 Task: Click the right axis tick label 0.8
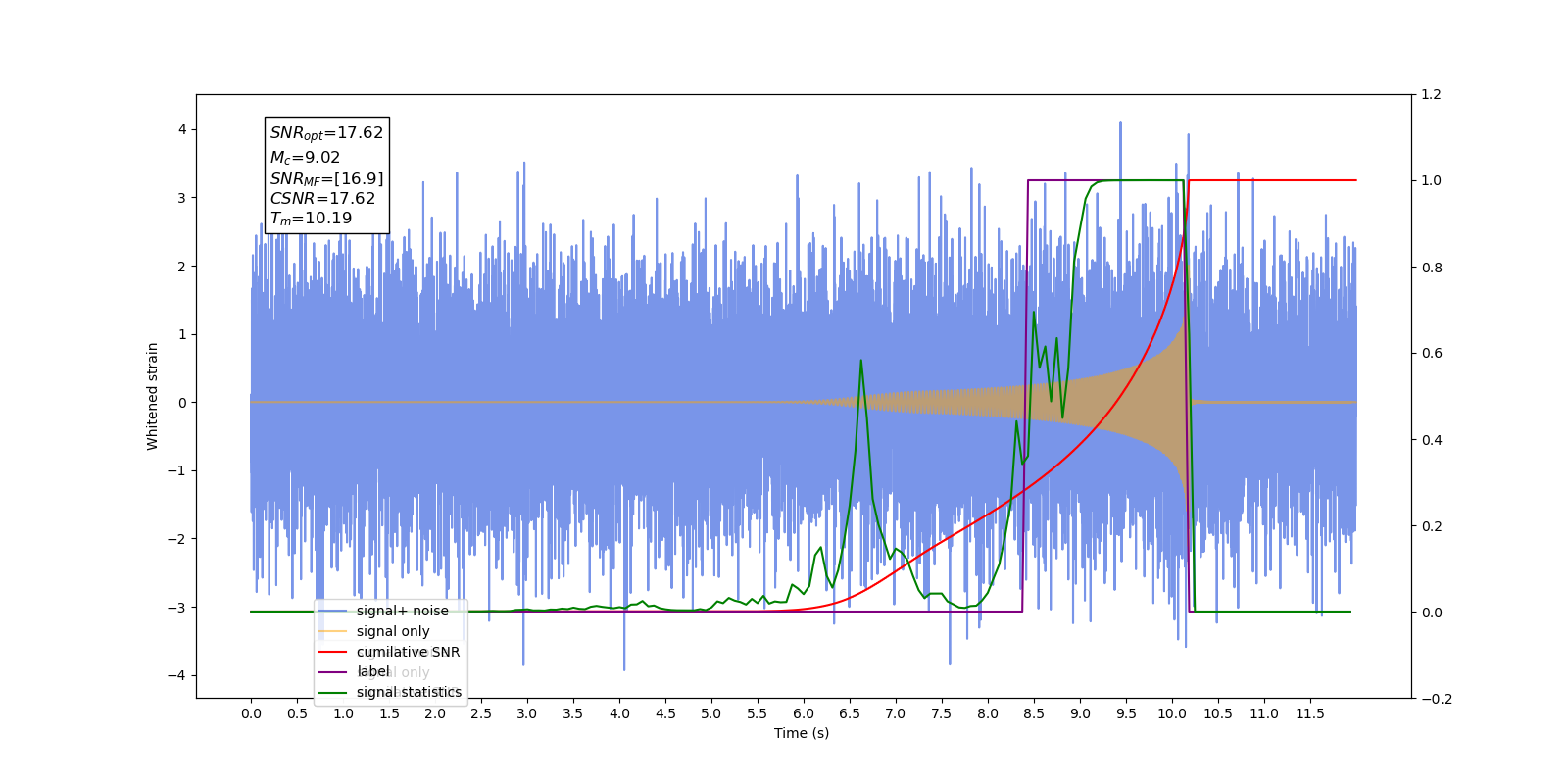pyautogui.click(x=1431, y=268)
